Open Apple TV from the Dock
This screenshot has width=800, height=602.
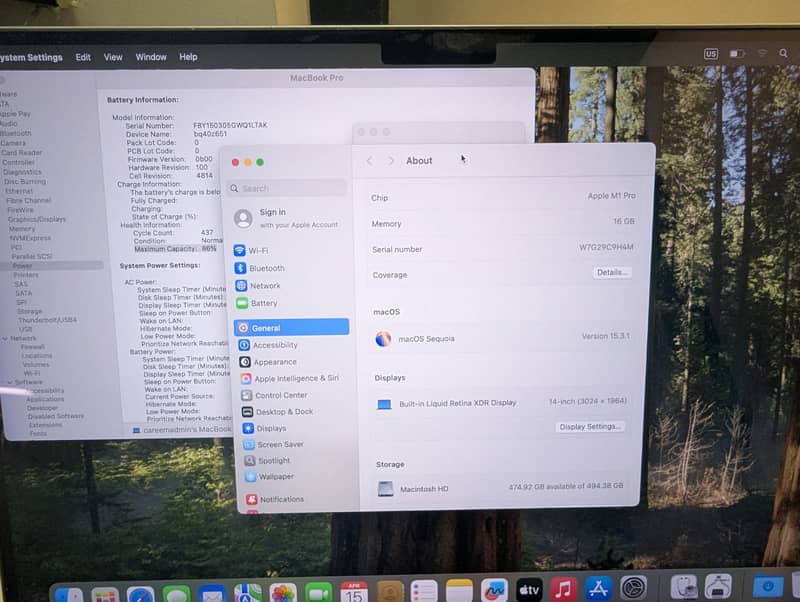[529, 589]
